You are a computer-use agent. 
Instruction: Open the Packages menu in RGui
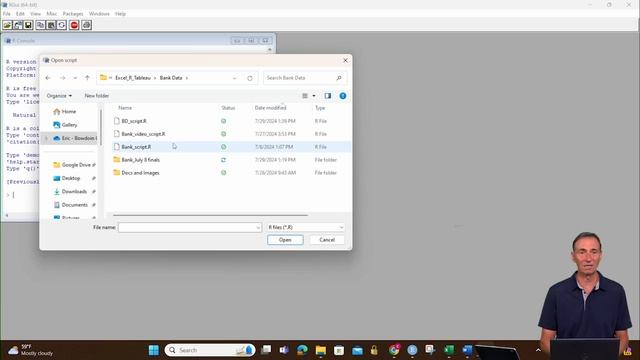(x=73, y=14)
